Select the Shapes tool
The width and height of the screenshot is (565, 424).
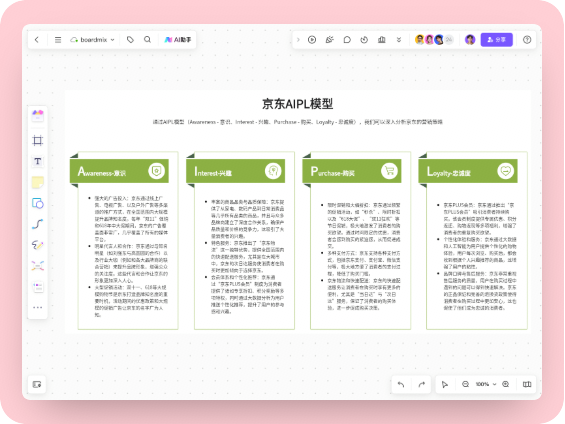38,203
